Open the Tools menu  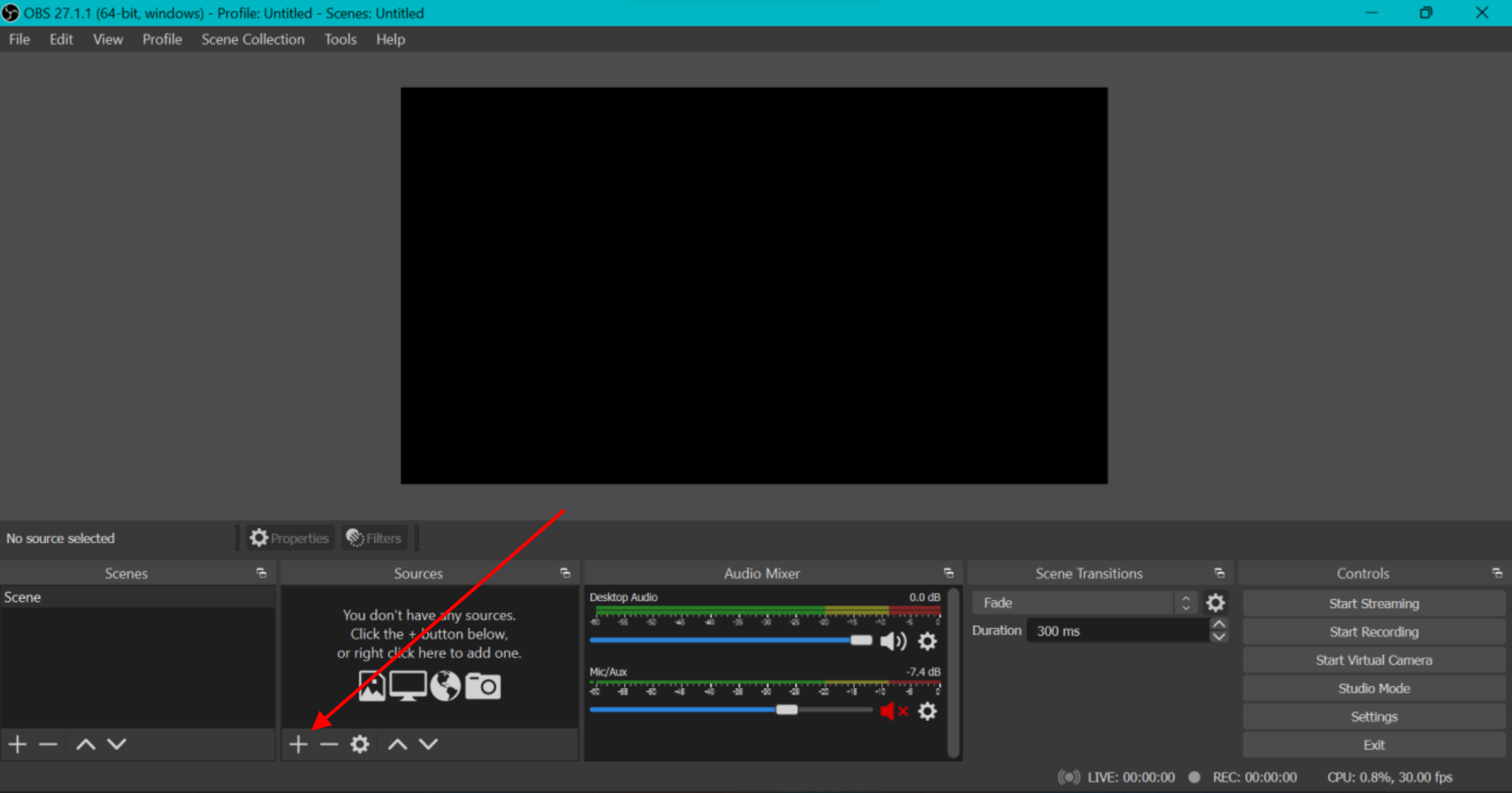pyautogui.click(x=340, y=39)
